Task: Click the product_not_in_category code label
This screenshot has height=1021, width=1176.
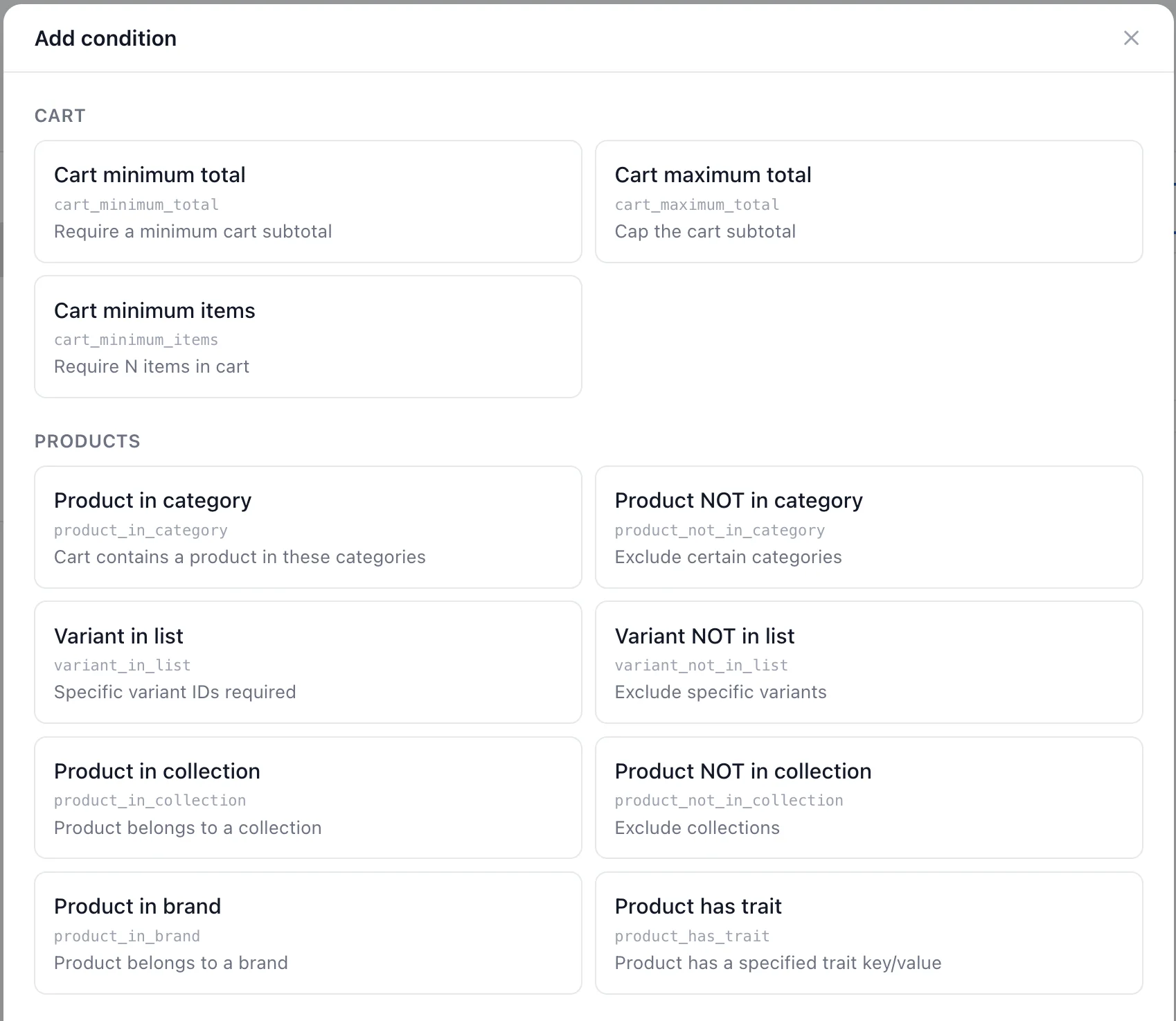Action: [x=720, y=531]
